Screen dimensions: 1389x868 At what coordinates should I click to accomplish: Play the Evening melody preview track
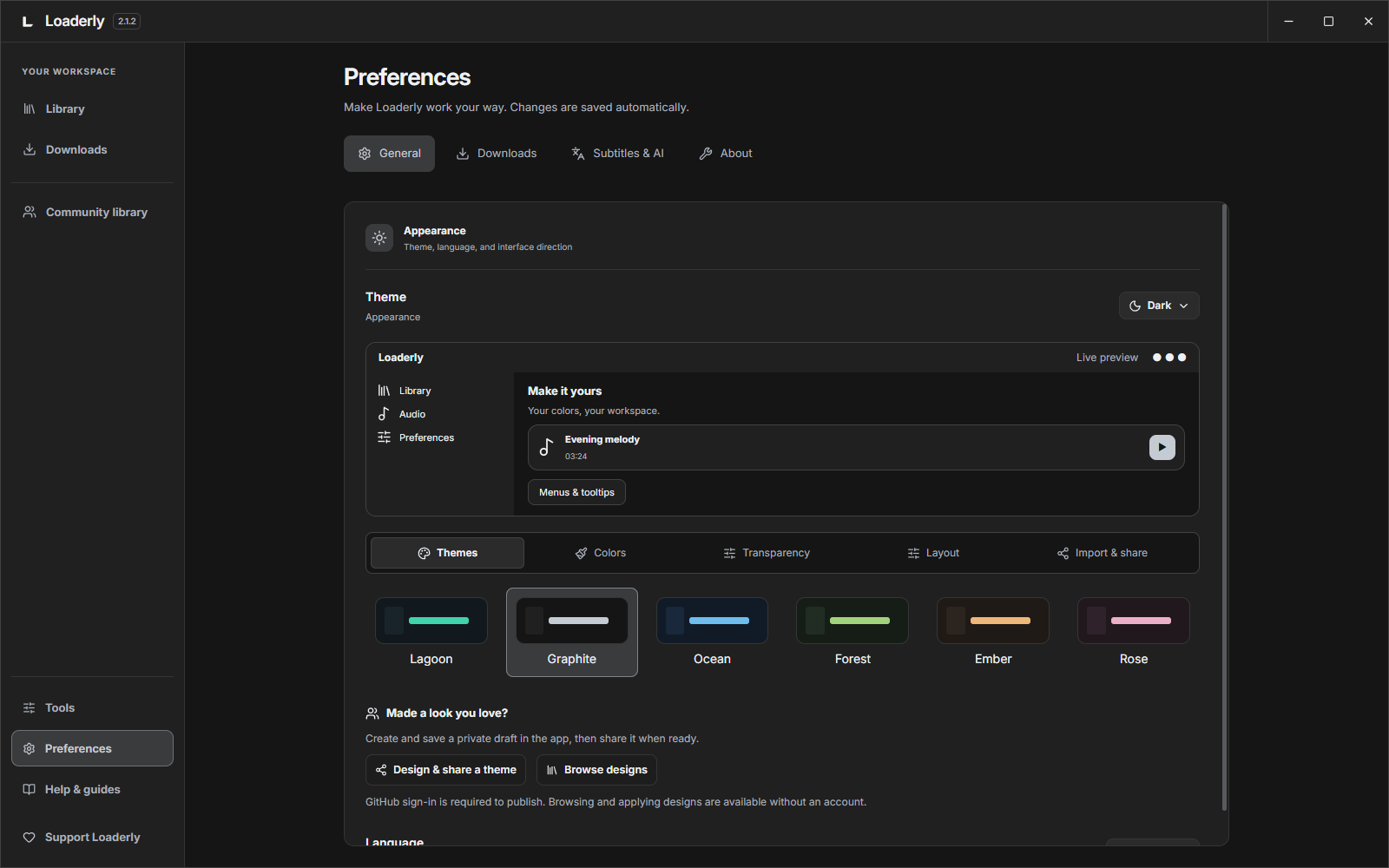coord(1162,447)
